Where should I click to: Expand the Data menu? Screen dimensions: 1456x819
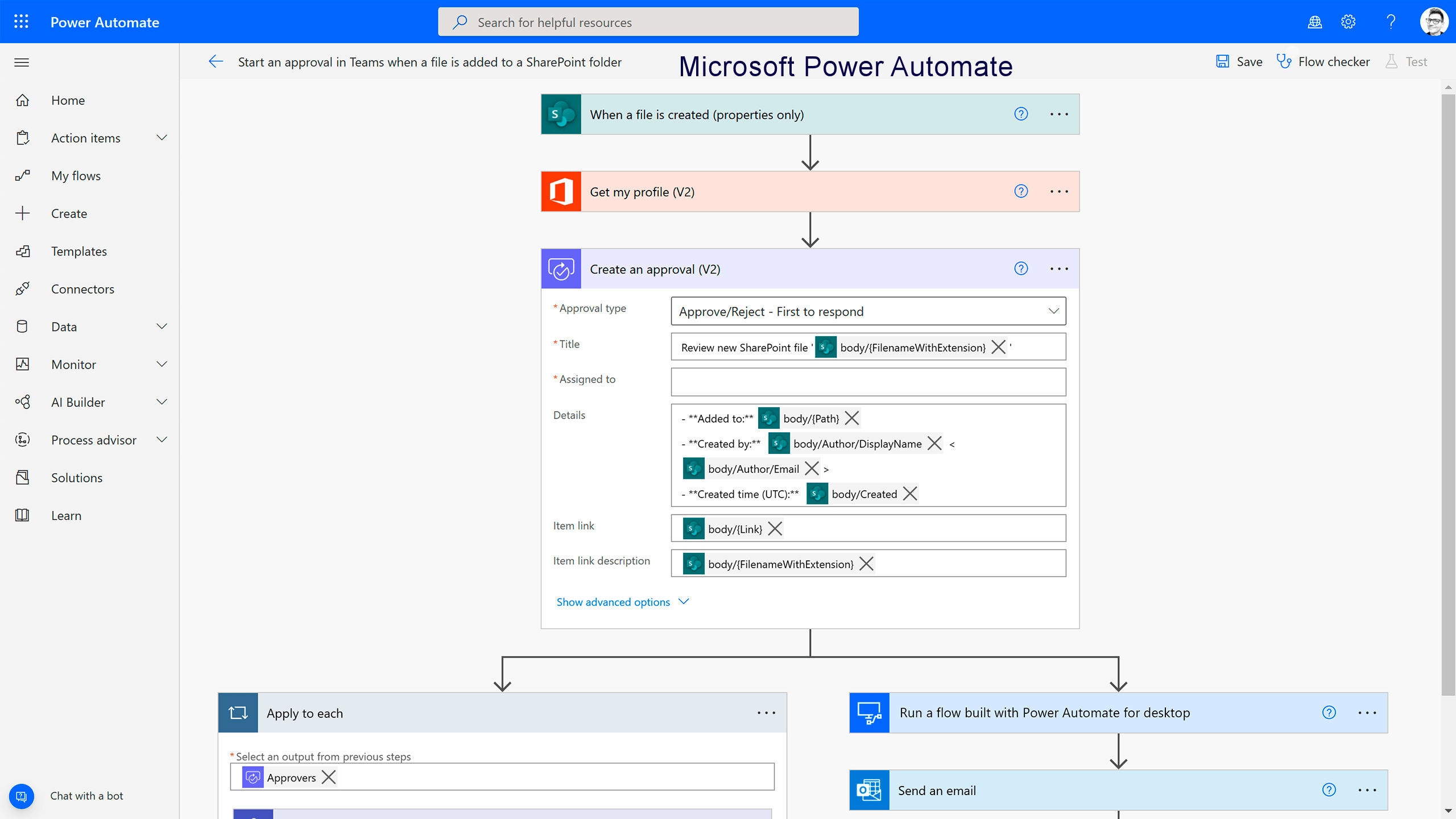(162, 326)
